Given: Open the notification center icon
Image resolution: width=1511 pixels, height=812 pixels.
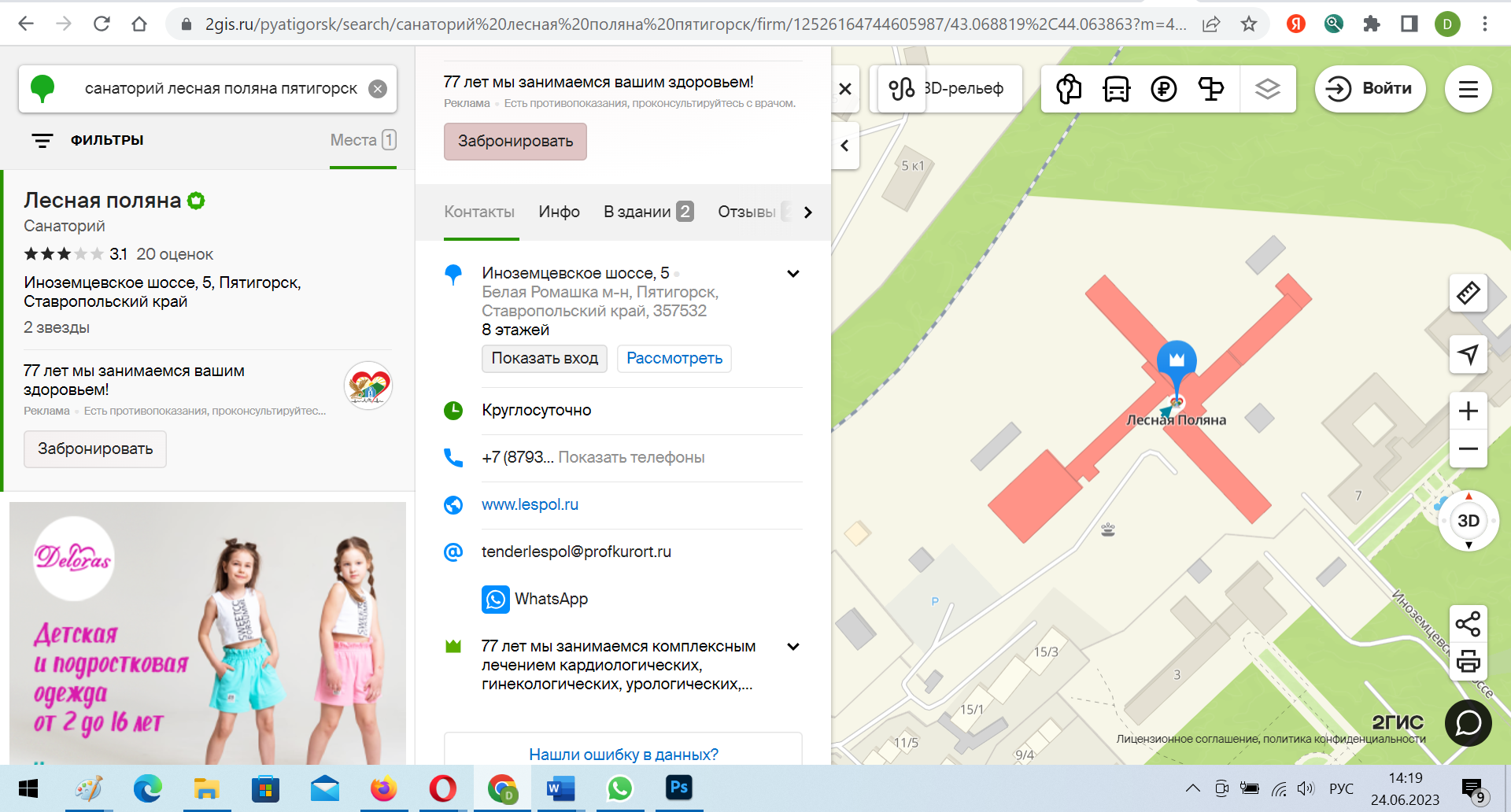Looking at the screenshot, I should point(1473,790).
